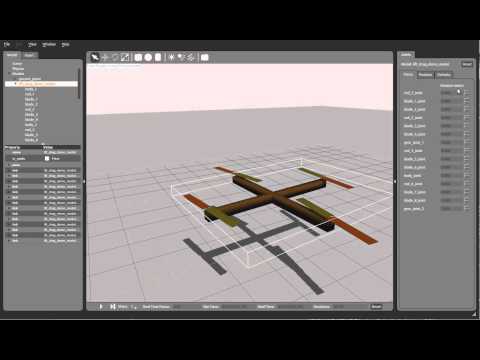Click Reset button in bottom time bar
Image resolution: width=480 pixels, height=360 pixels.
click(x=376, y=306)
